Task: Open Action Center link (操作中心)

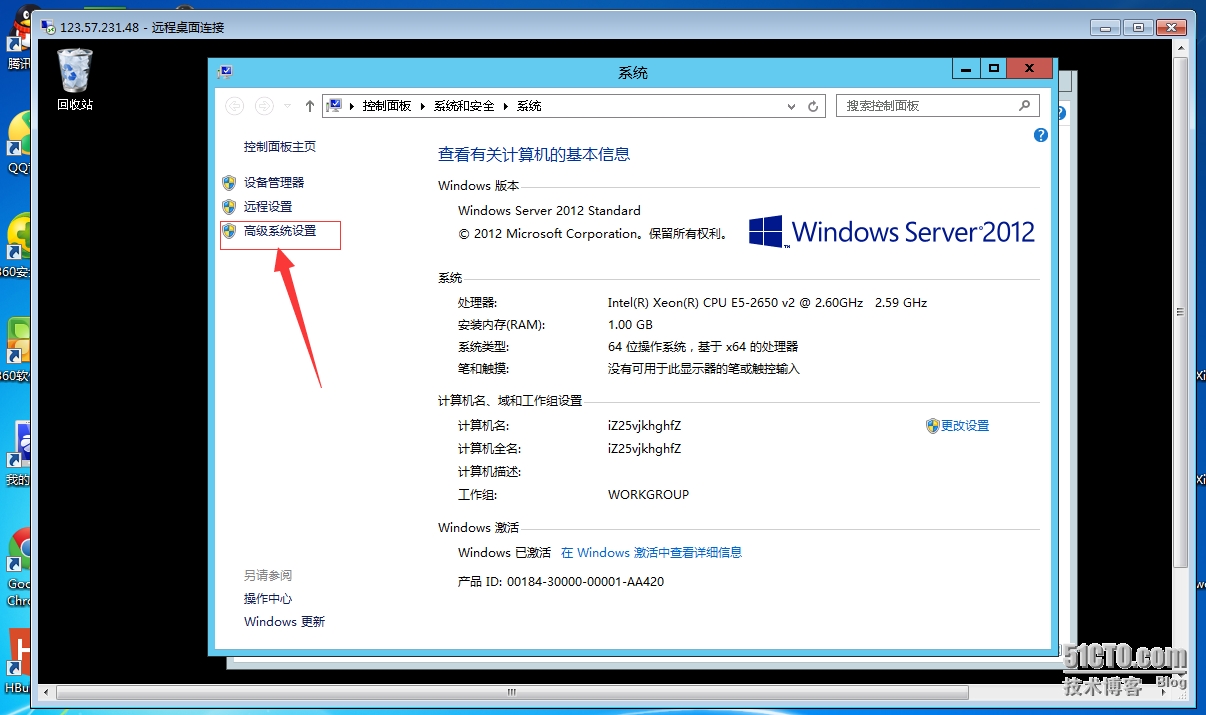Action: click(x=268, y=599)
